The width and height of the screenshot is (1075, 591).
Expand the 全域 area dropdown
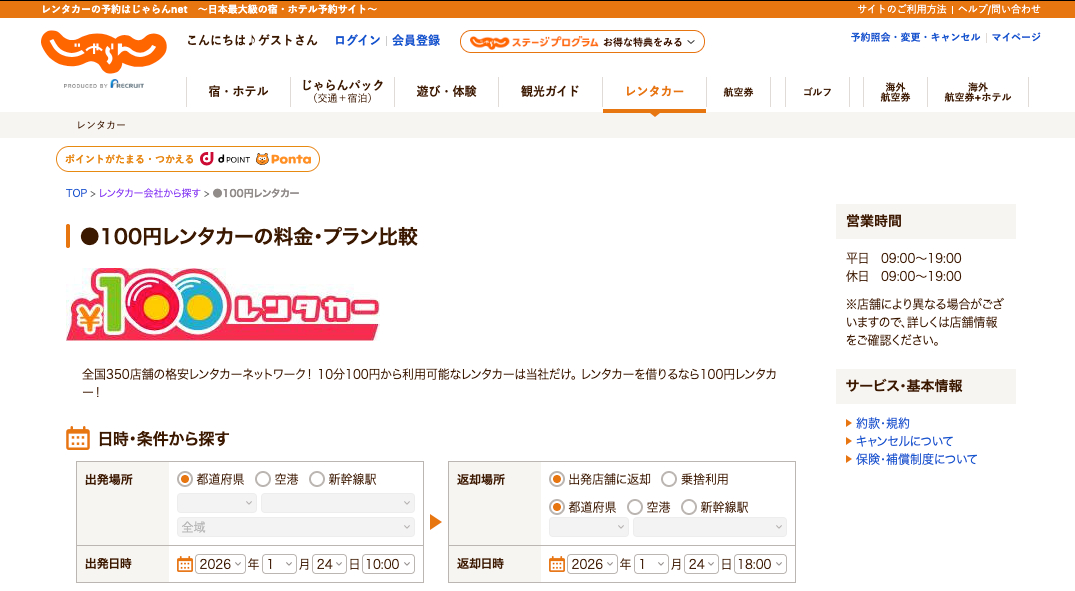(296, 526)
